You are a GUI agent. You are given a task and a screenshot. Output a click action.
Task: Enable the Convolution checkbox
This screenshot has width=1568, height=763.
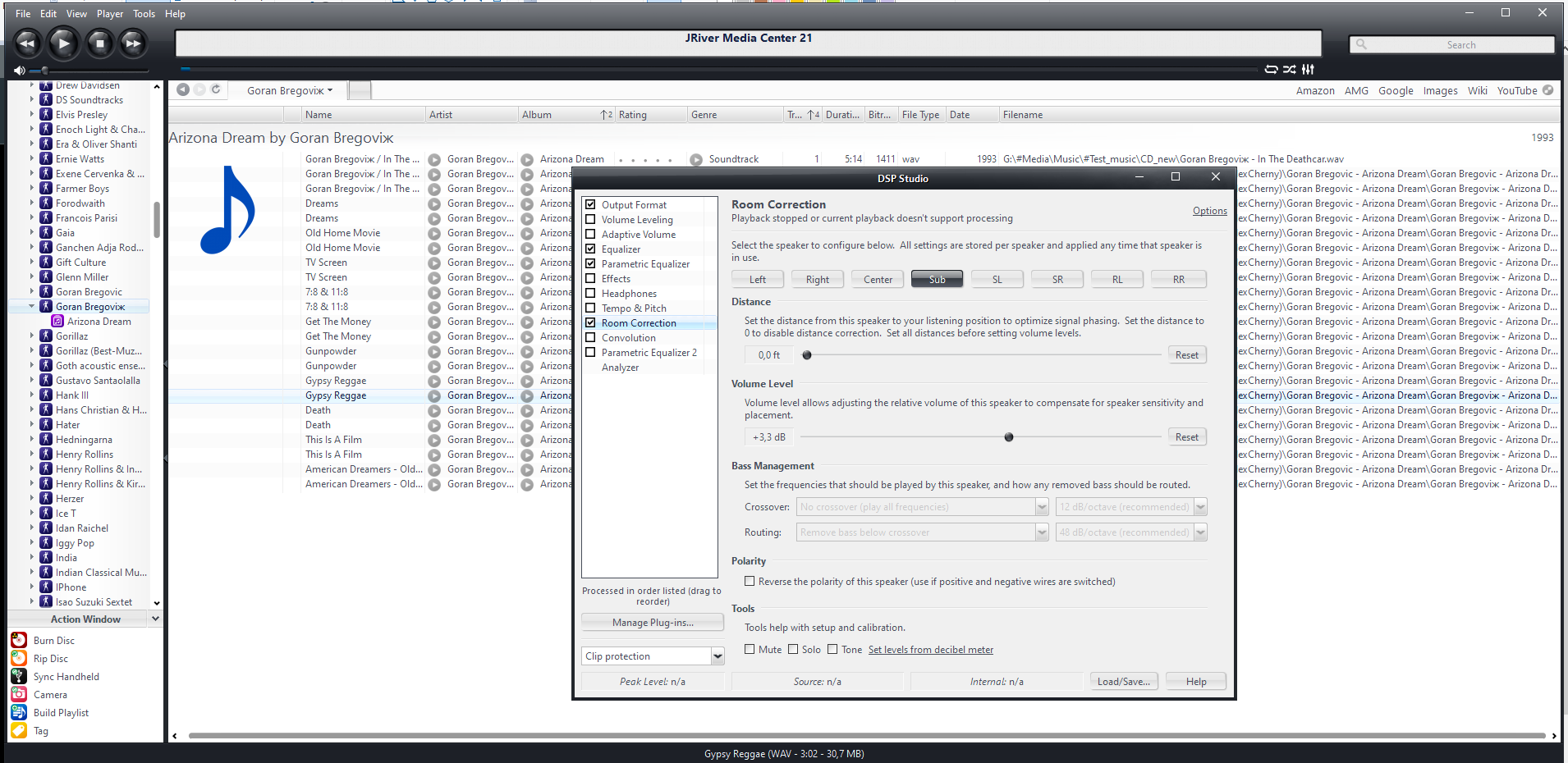(590, 337)
